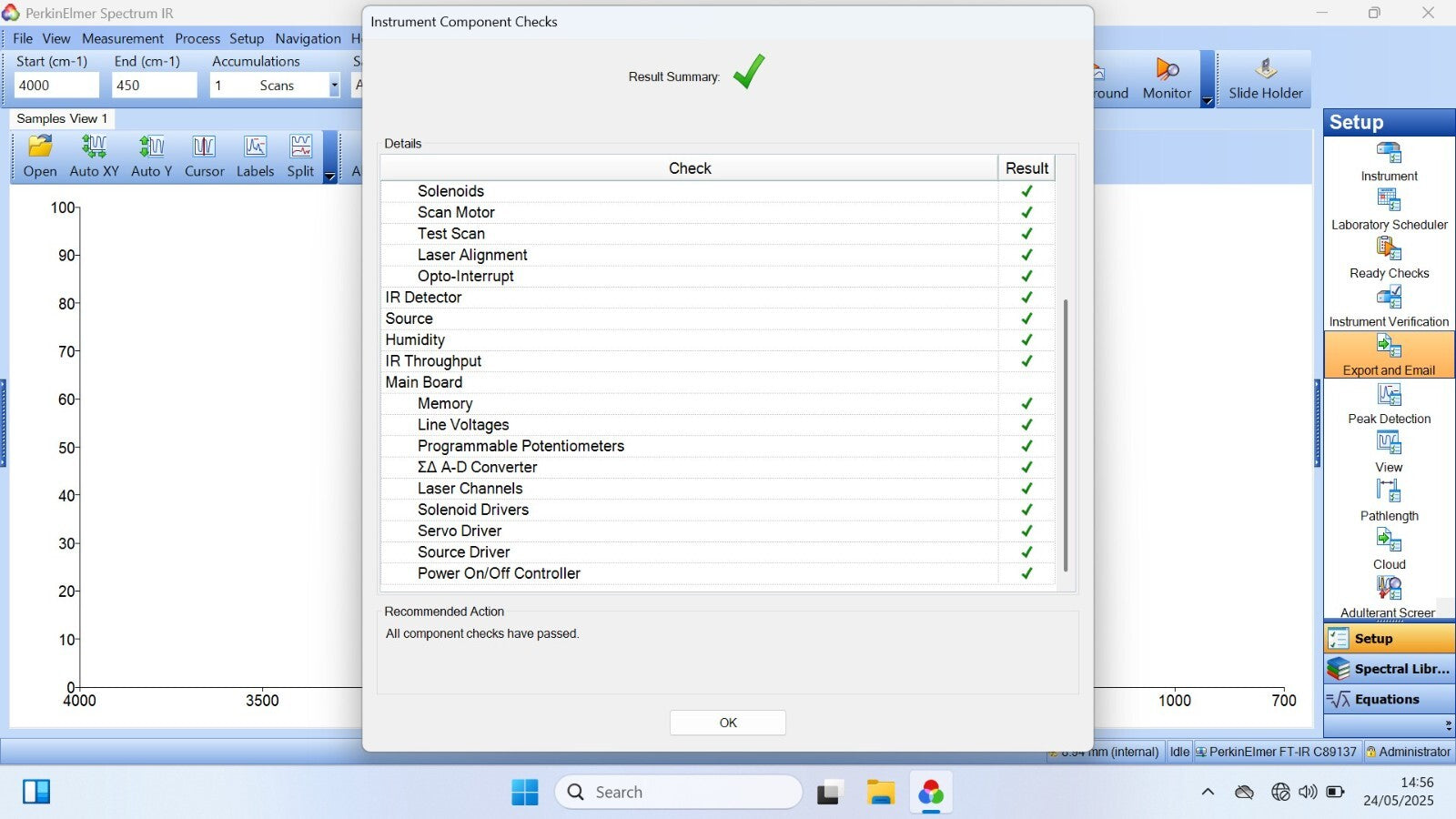Activate the Cursor tool
1456x819 pixels.
pyautogui.click(x=204, y=156)
